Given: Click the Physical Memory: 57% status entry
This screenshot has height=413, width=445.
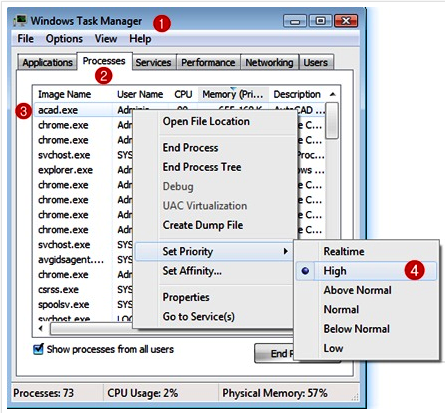Looking at the screenshot, I should (275, 393).
